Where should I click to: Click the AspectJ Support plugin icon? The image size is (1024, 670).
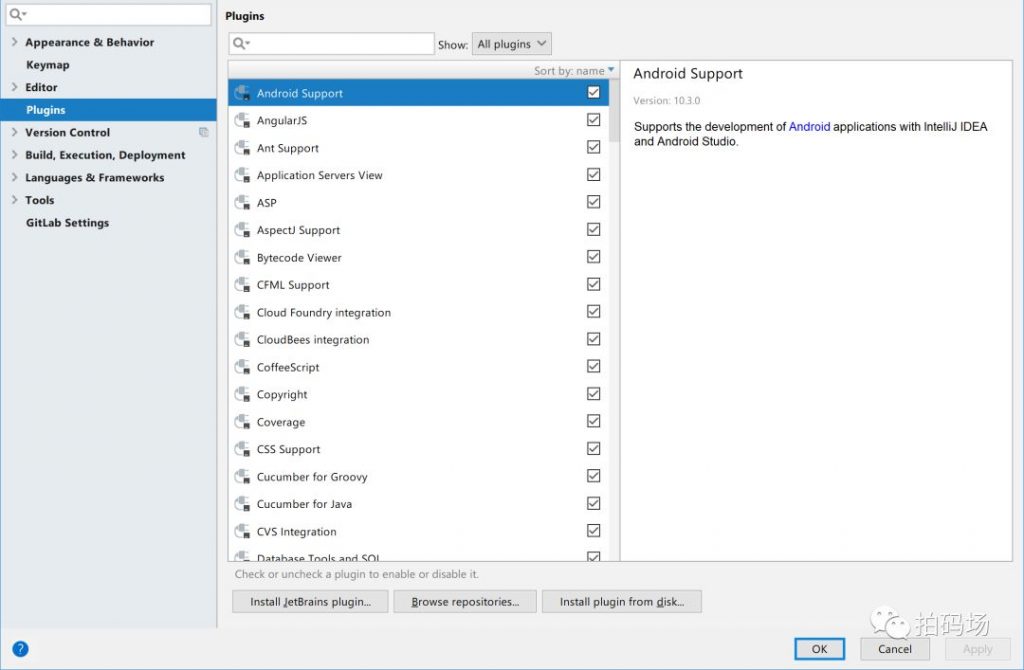[x=242, y=230]
